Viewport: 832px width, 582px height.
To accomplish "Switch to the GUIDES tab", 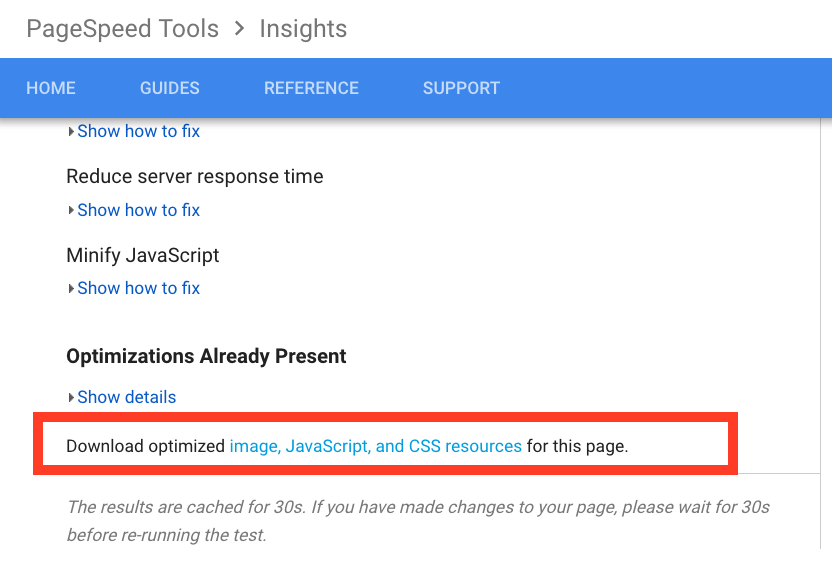I will coord(170,88).
